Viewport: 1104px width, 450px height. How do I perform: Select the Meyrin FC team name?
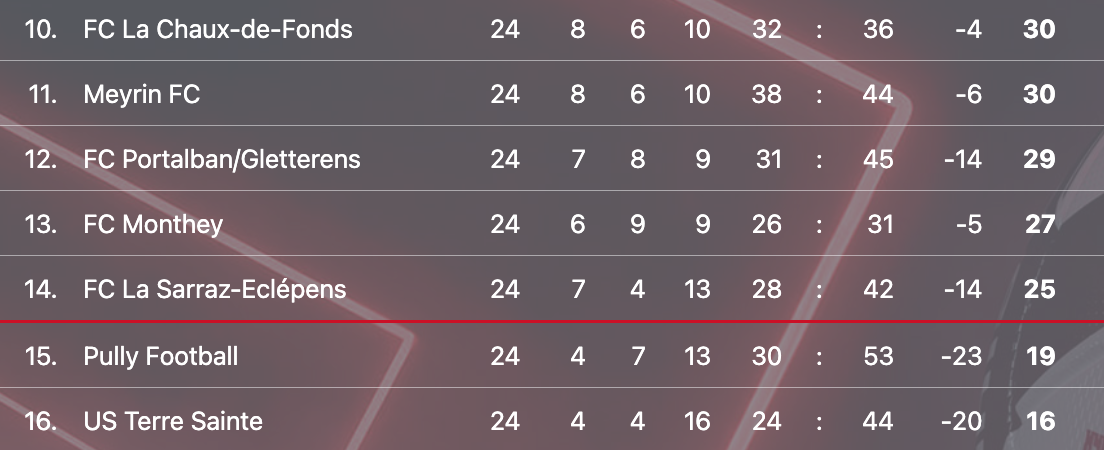click(142, 94)
